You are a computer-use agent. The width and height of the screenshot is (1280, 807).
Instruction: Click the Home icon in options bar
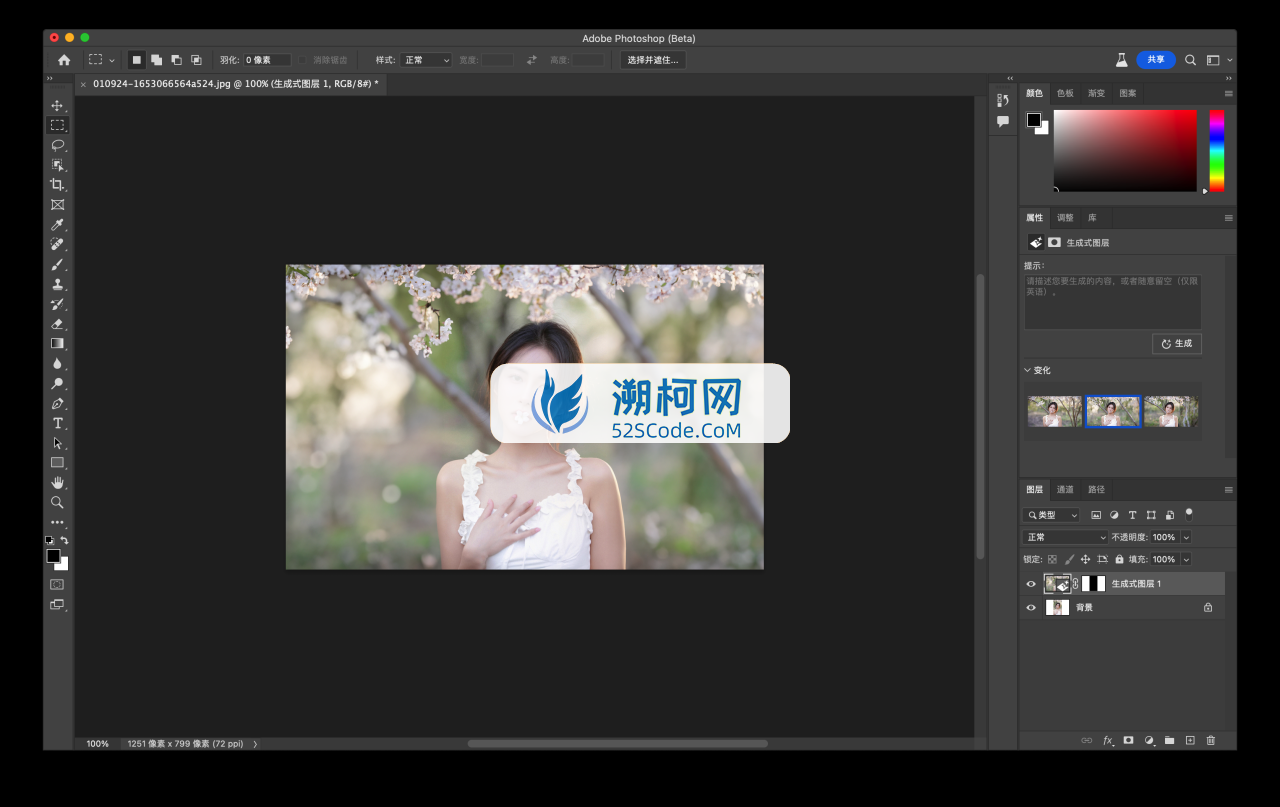tap(64, 60)
